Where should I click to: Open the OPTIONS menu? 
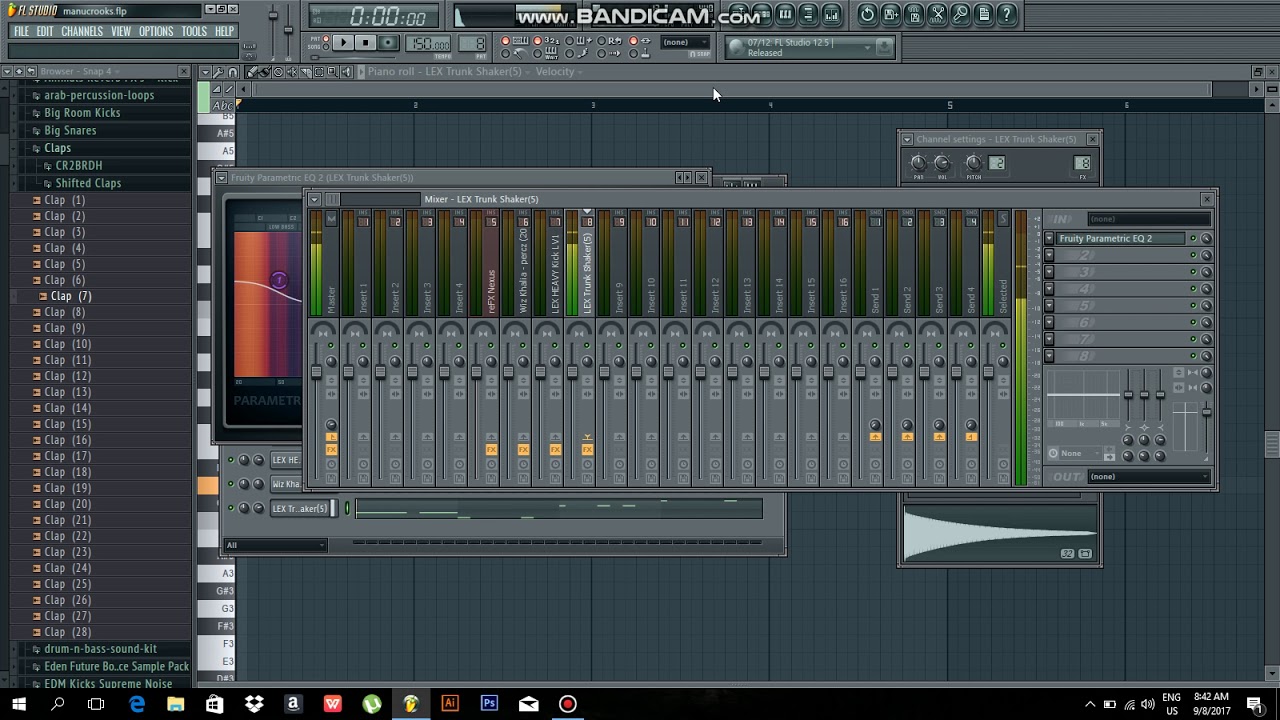(156, 31)
